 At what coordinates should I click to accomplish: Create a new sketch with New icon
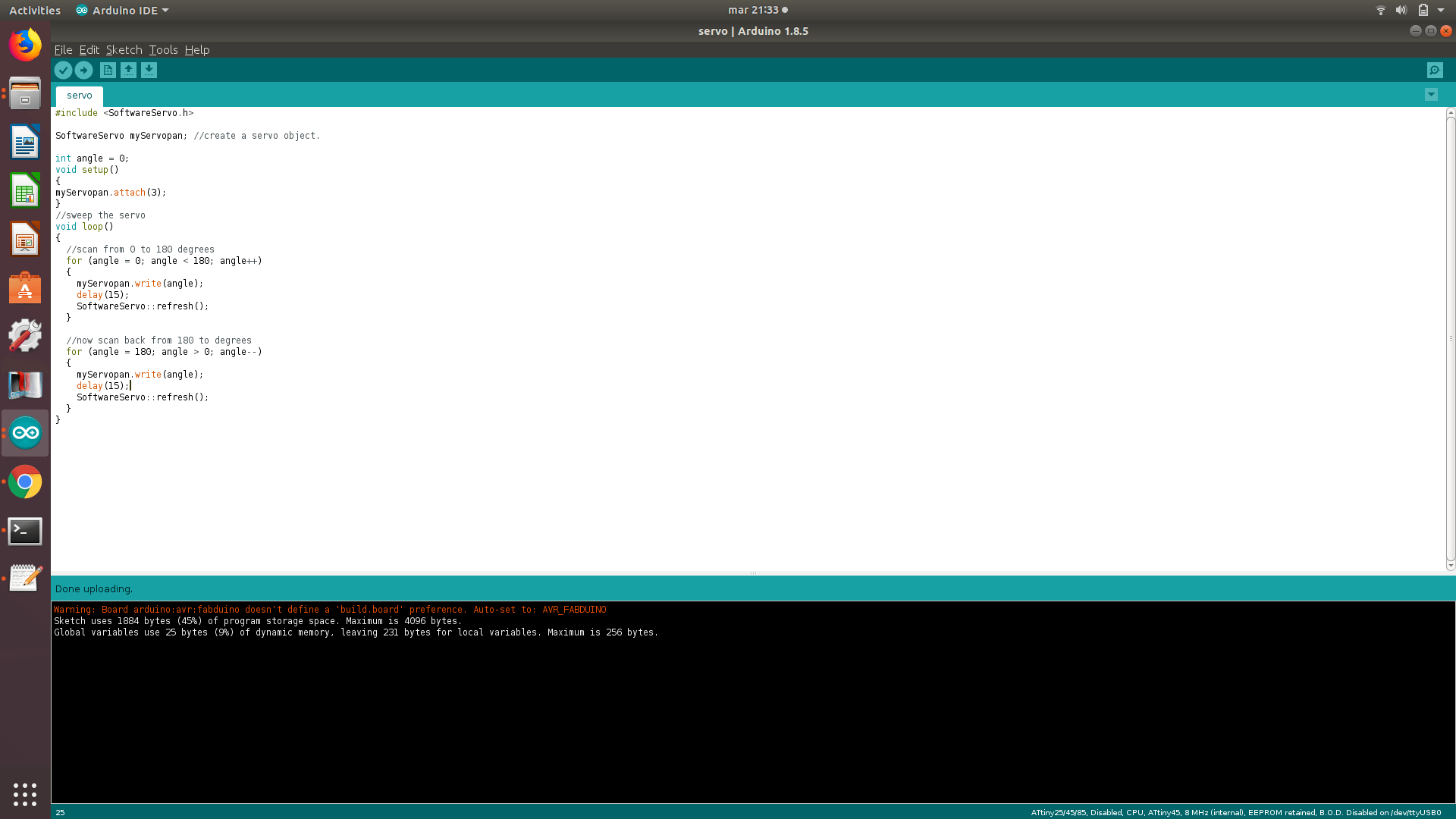pyautogui.click(x=108, y=71)
